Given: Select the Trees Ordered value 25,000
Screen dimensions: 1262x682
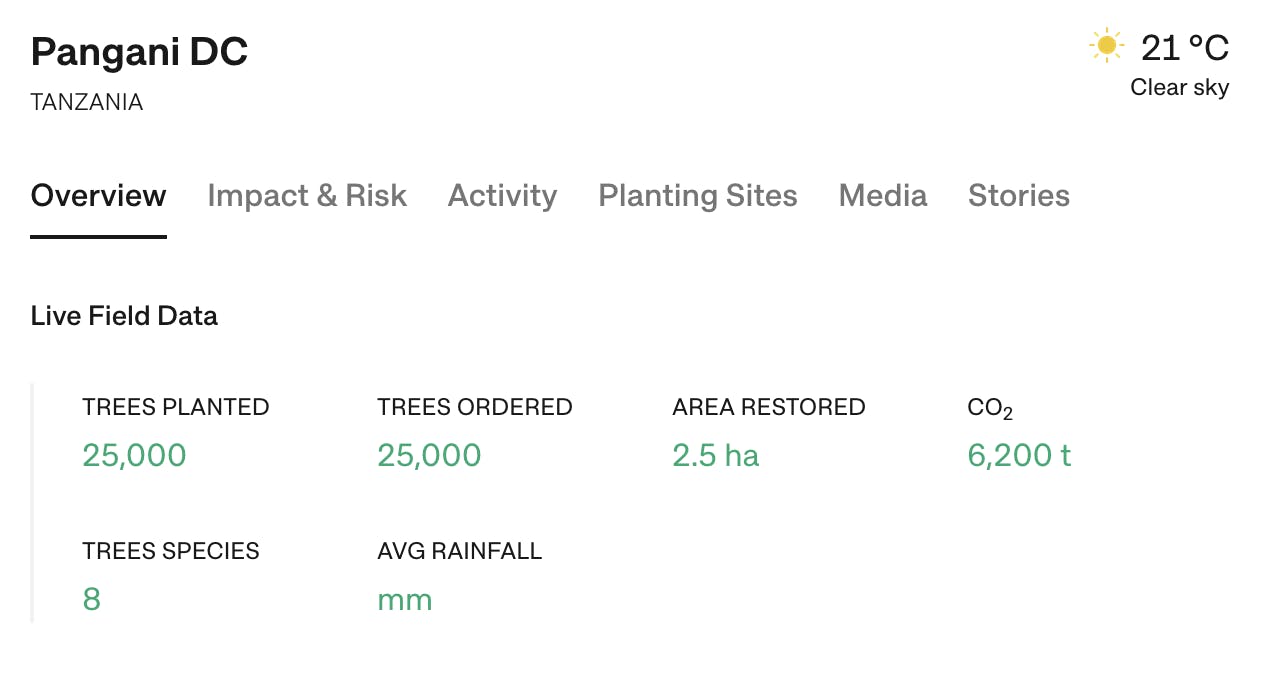Looking at the screenshot, I should click(429, 456).
